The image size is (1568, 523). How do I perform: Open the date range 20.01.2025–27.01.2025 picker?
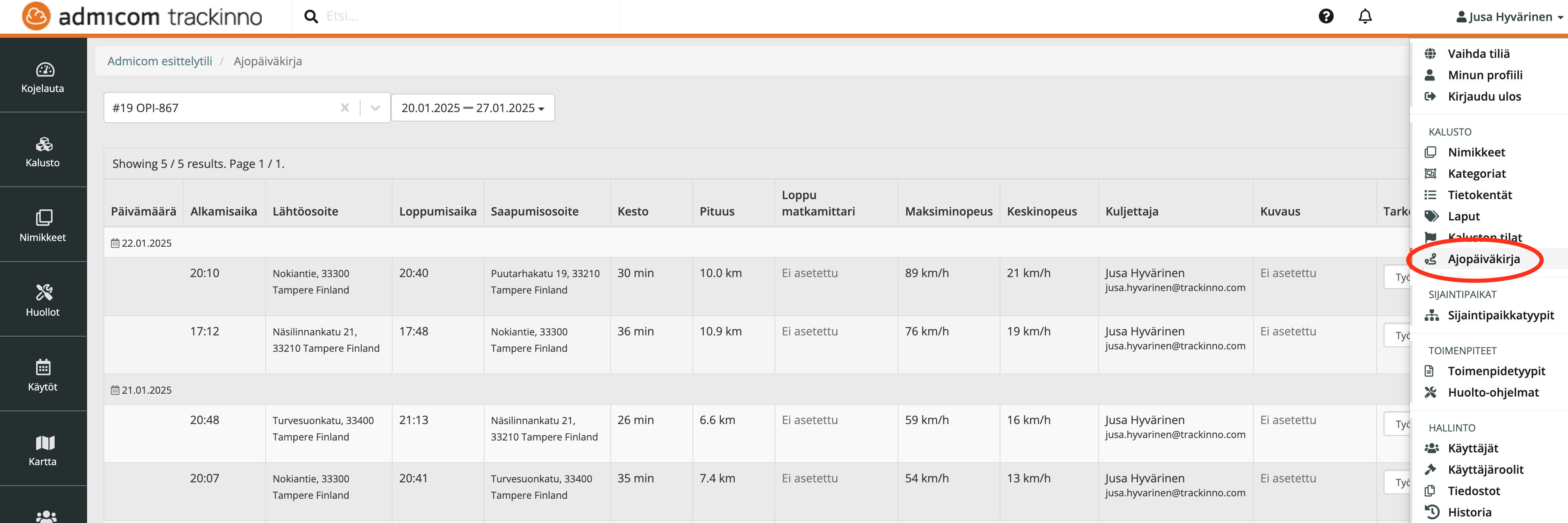472,108
